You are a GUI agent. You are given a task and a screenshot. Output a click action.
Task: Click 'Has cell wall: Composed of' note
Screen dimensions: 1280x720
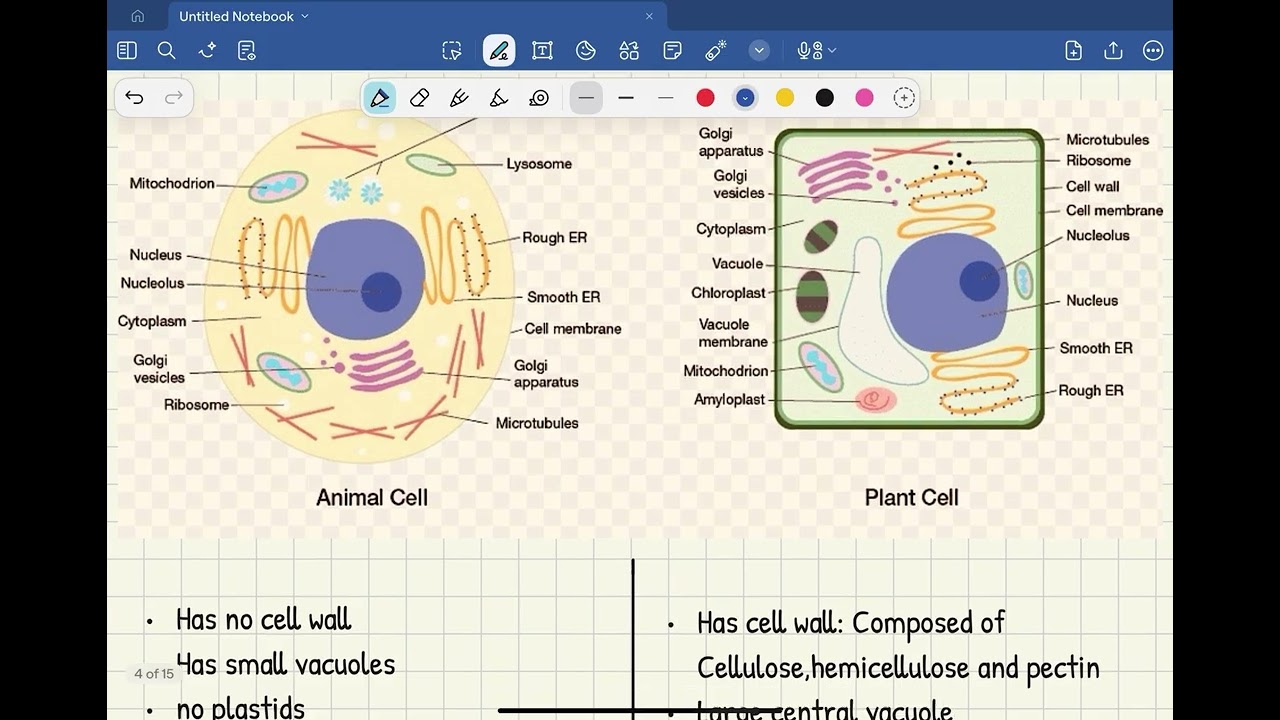point(851,623)
